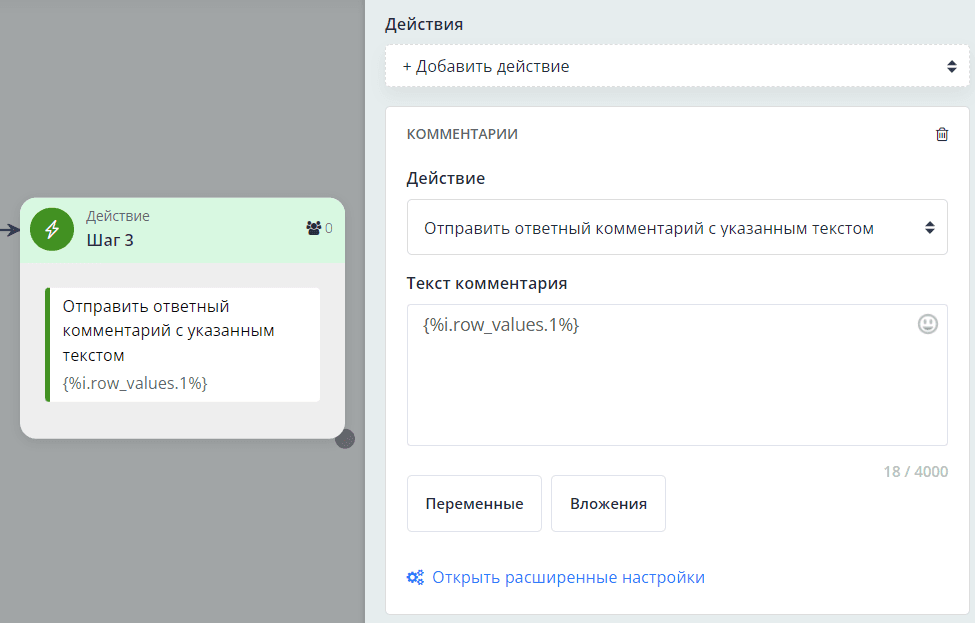Click the green lightning icon on Шаг 3

pyautogui.click(x=52, y=229)
